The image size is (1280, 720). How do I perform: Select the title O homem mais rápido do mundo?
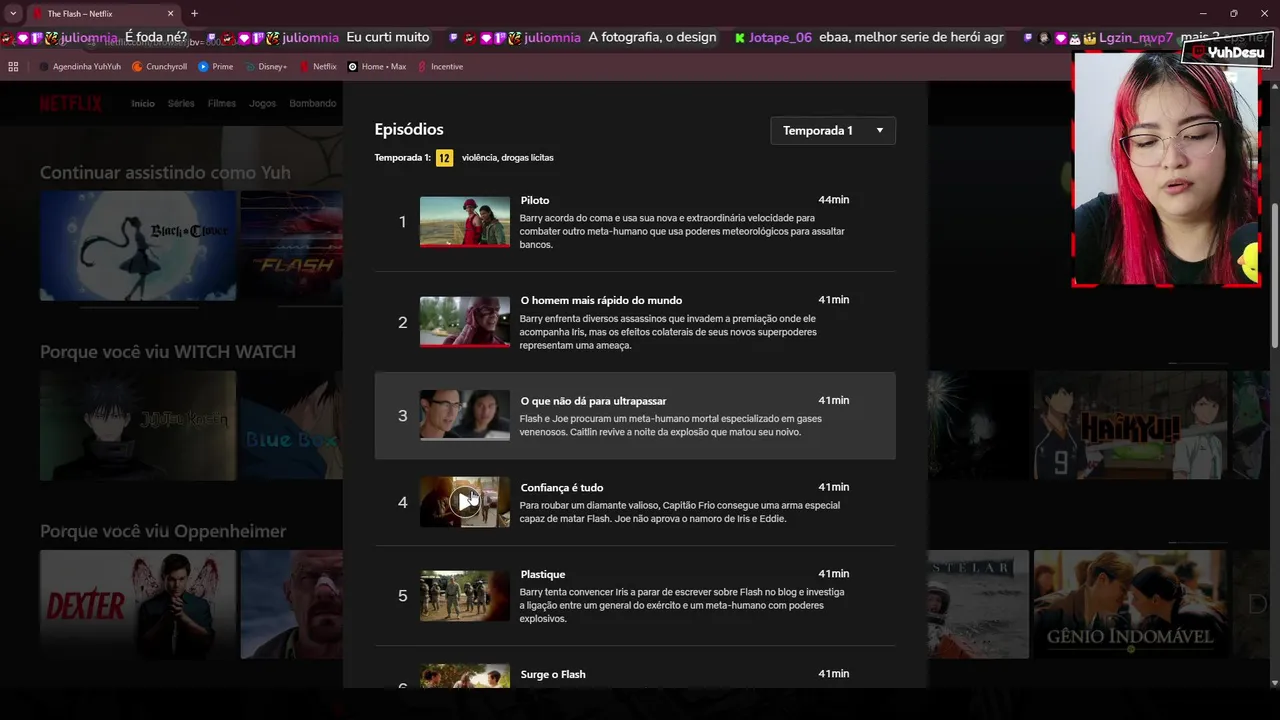[x=601, y=300]
